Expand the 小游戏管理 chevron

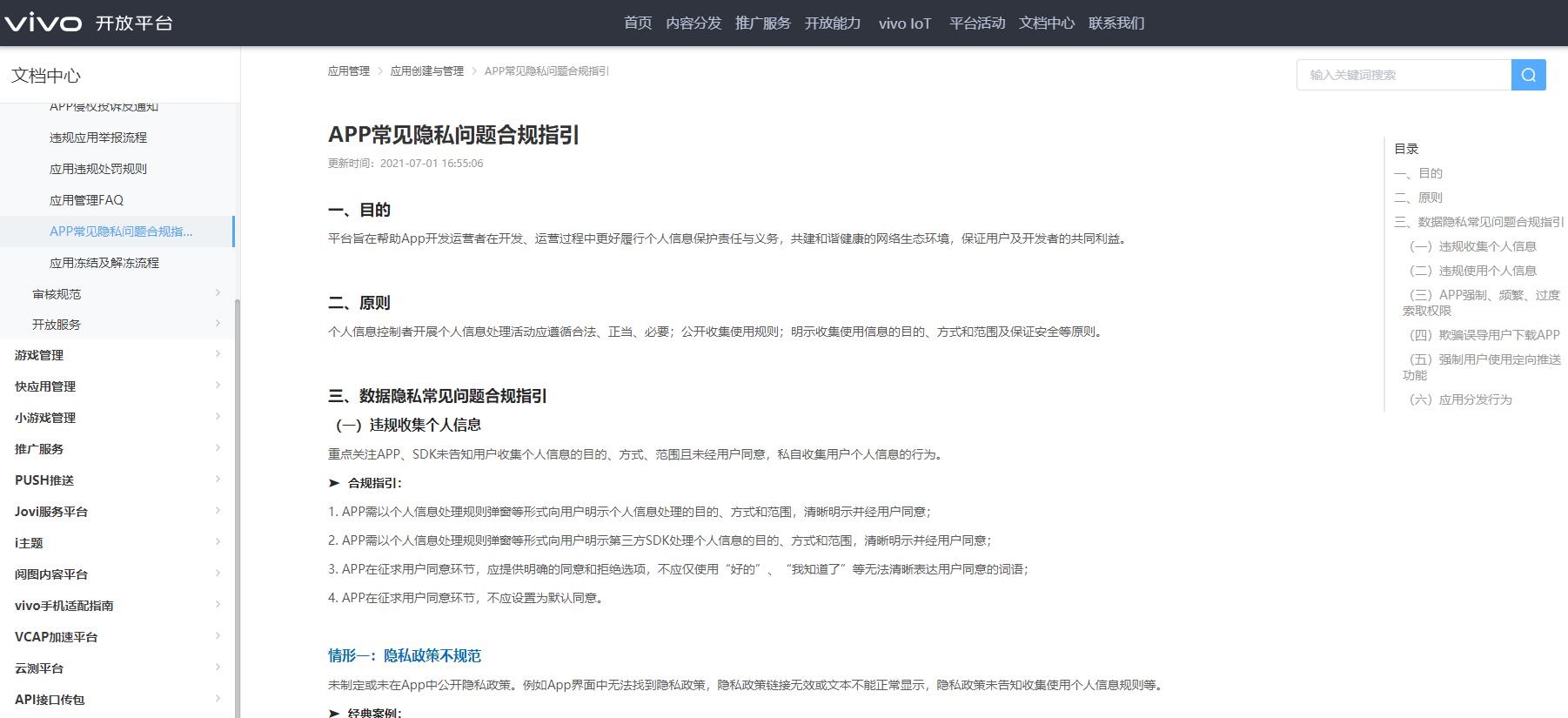218,417
